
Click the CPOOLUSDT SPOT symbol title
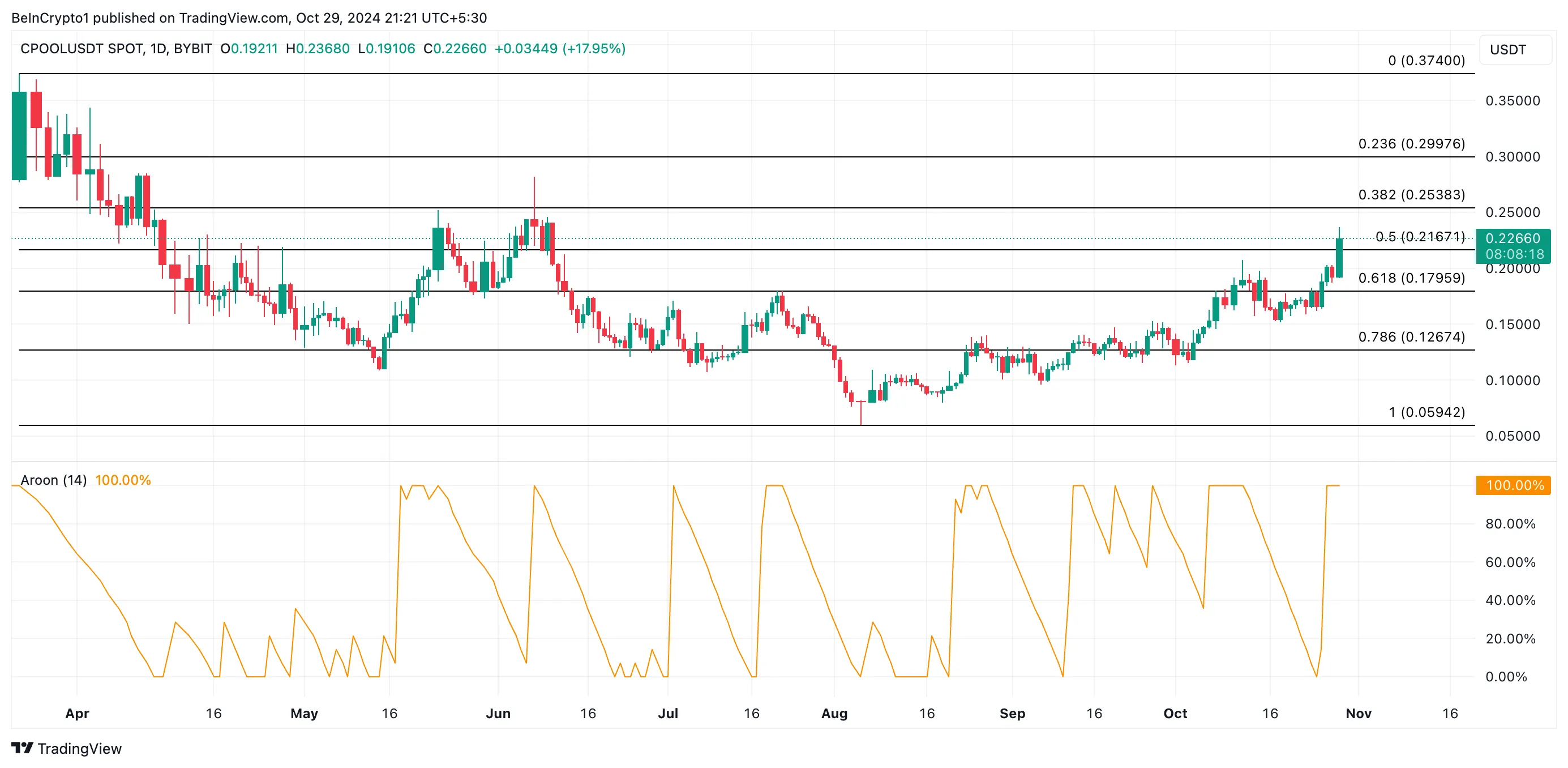click(116, 49)
